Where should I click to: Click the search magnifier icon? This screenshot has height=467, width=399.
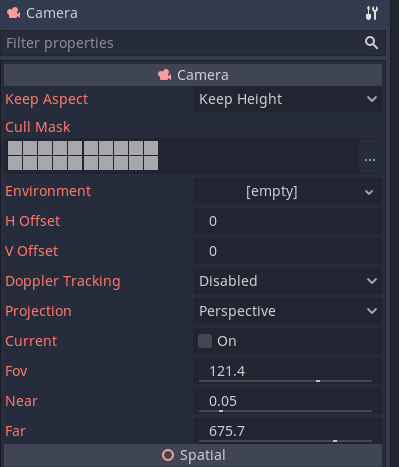[371, 43]
